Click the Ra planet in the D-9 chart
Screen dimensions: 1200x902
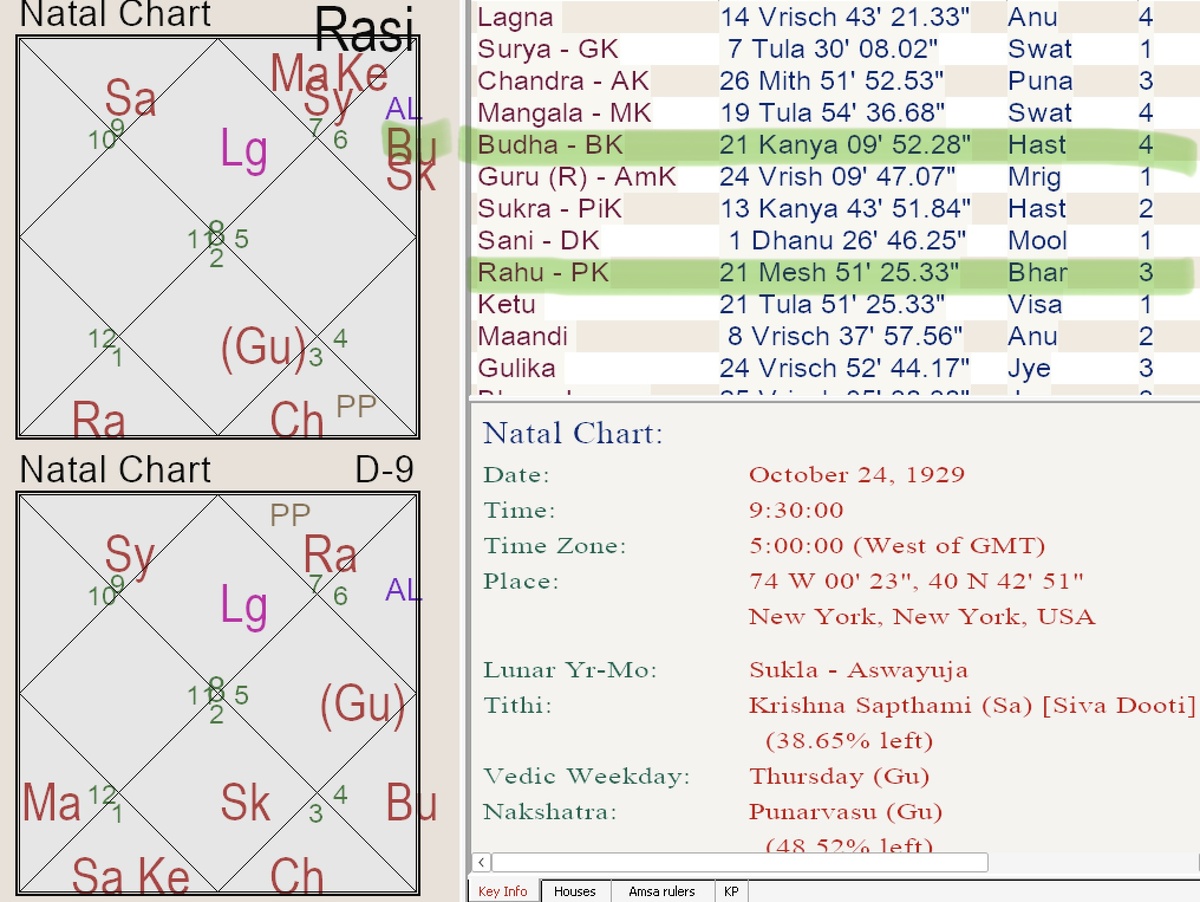tap(330, 554)
